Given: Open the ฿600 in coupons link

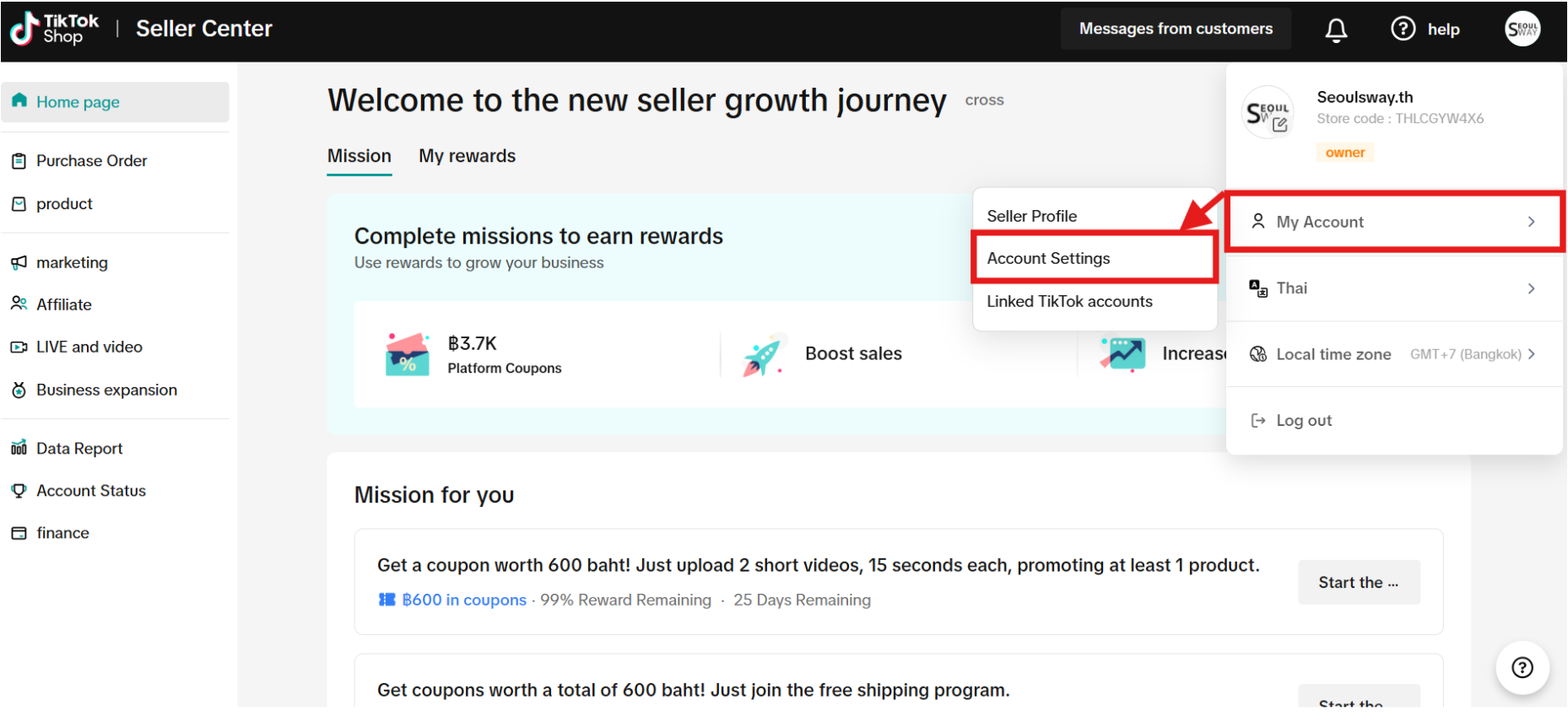Looking at the screenshot, I should pos(463,600).
